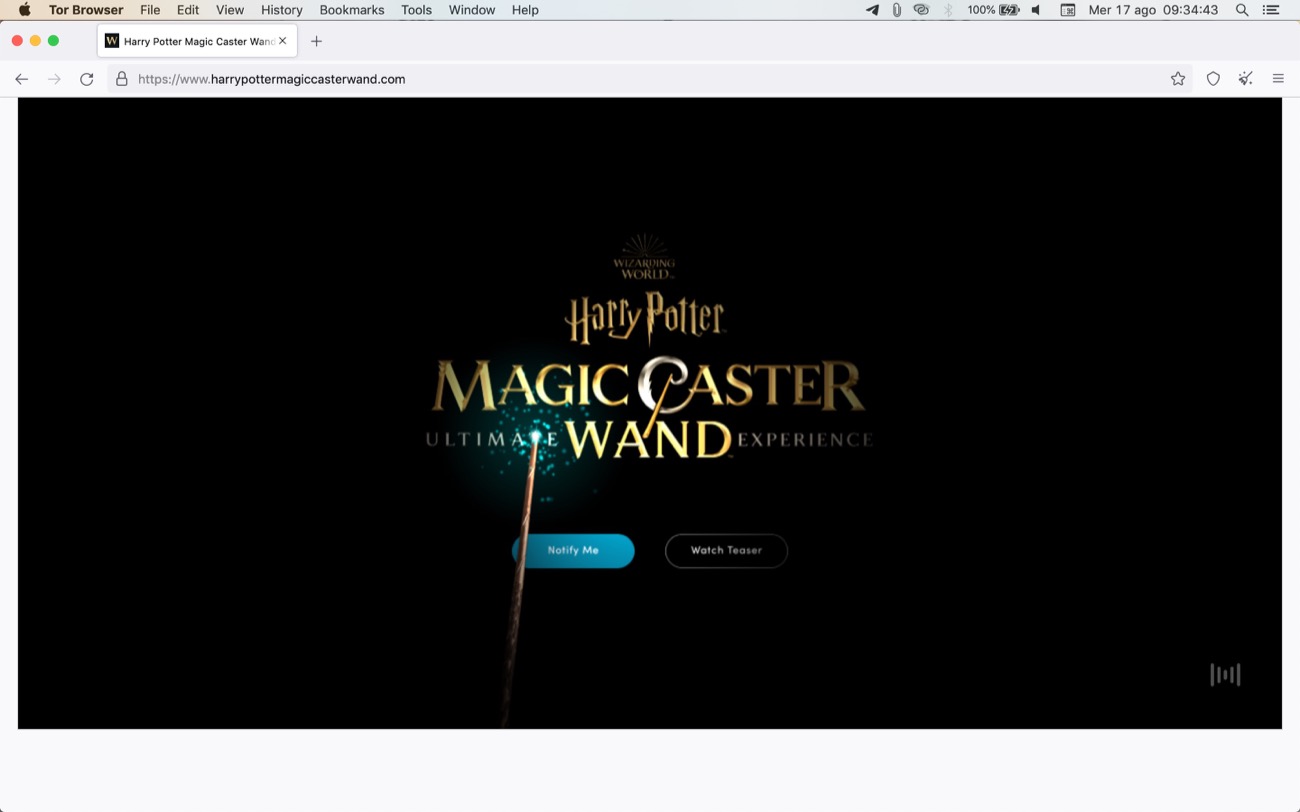This screenshot has height=812, width=1300.
Task: Click the back navigation arrow
Action: 22,79
